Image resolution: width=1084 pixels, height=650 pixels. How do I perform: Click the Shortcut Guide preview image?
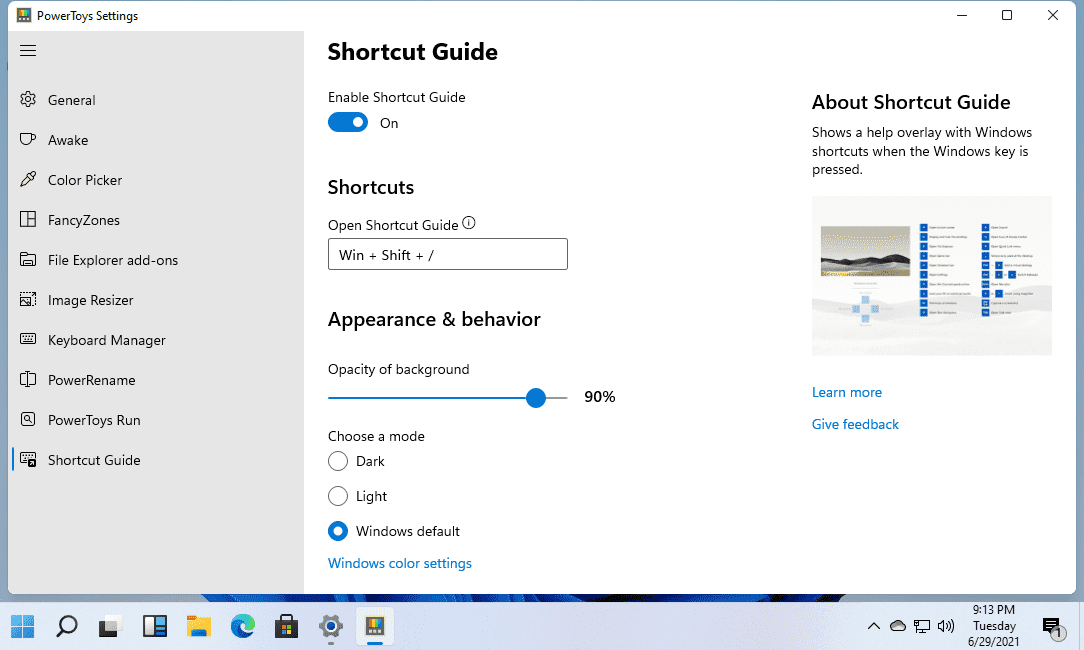(932, 276)
